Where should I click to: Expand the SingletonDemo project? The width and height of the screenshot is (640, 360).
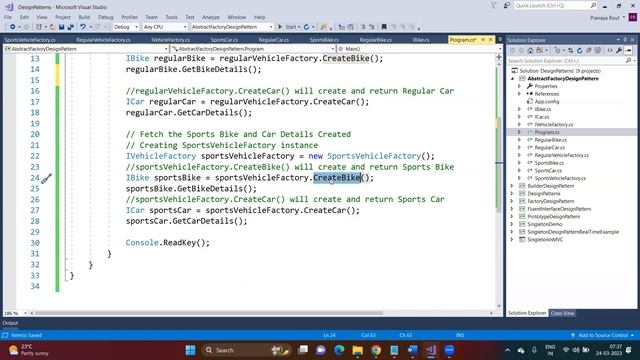point(512,224)
